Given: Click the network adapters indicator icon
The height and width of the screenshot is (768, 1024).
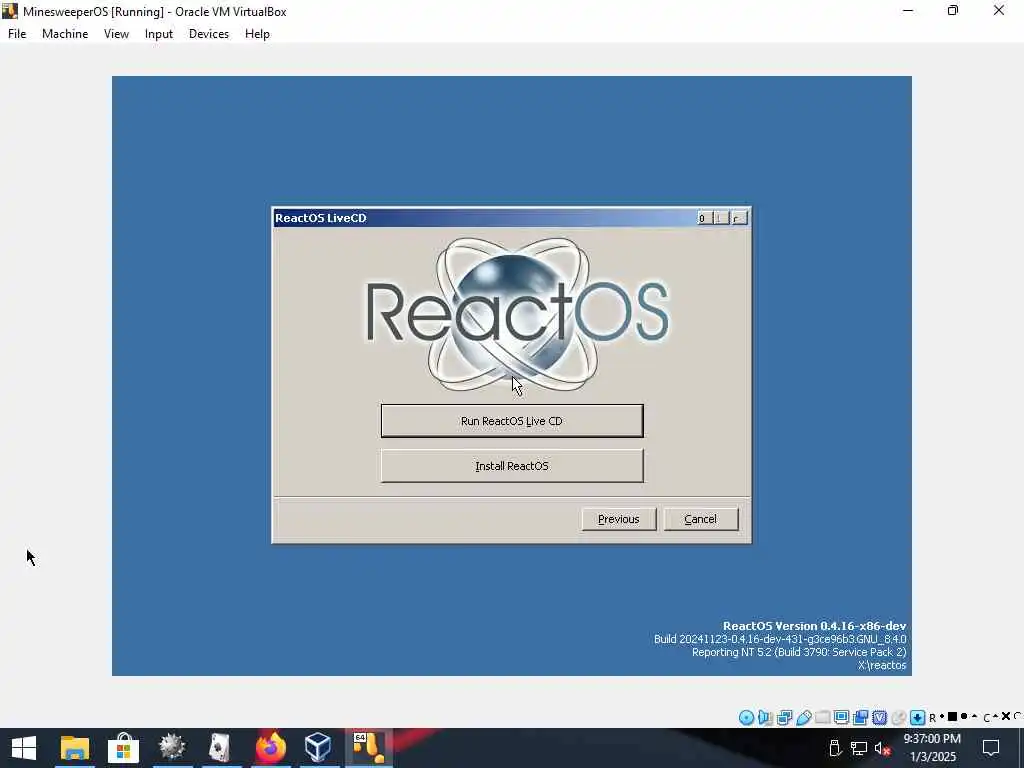Looking at the screenshot, I should (x=784, y=718).
